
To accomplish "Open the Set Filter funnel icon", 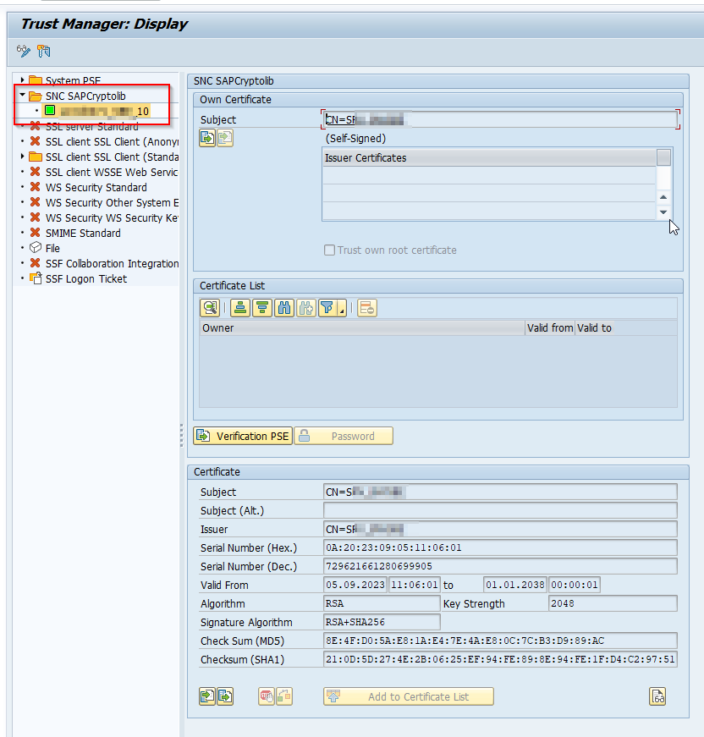I will coord(328,308).
